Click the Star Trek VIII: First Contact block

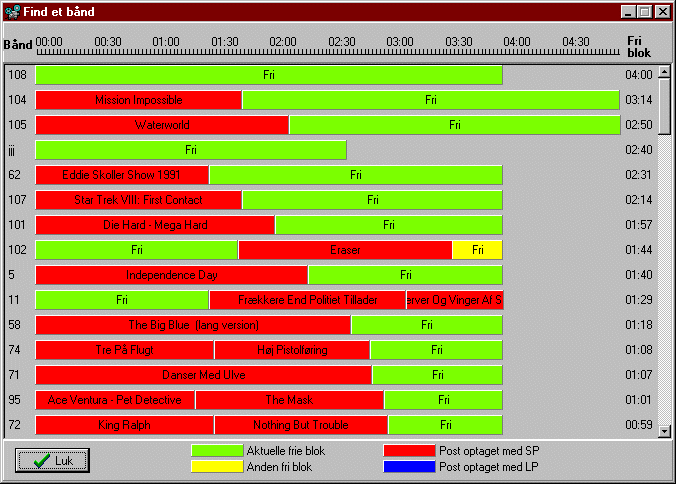tap(138, 200)
